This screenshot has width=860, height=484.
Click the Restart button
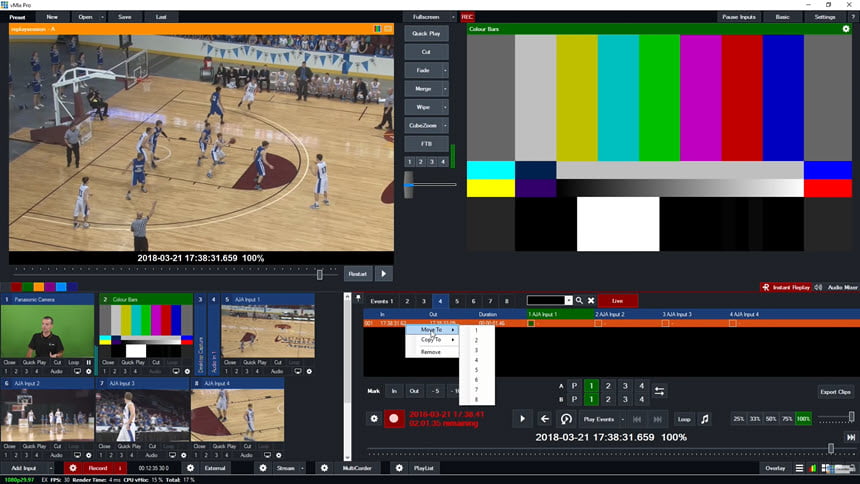[x=358, y=274]
